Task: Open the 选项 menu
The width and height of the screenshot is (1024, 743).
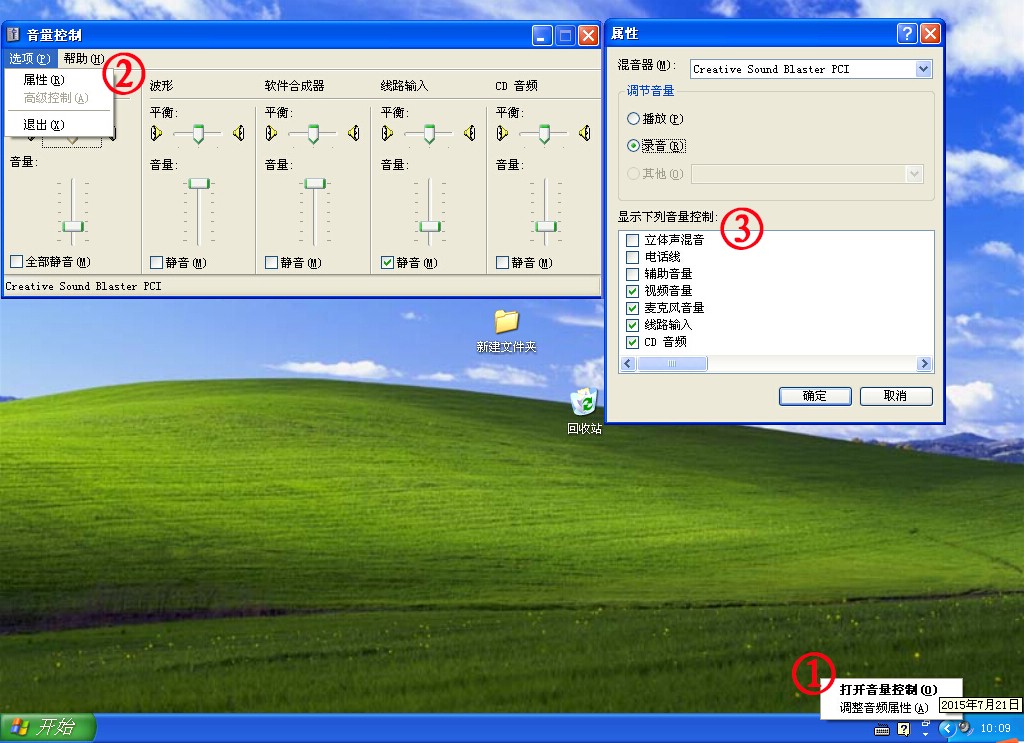Action: pos(29,59)
